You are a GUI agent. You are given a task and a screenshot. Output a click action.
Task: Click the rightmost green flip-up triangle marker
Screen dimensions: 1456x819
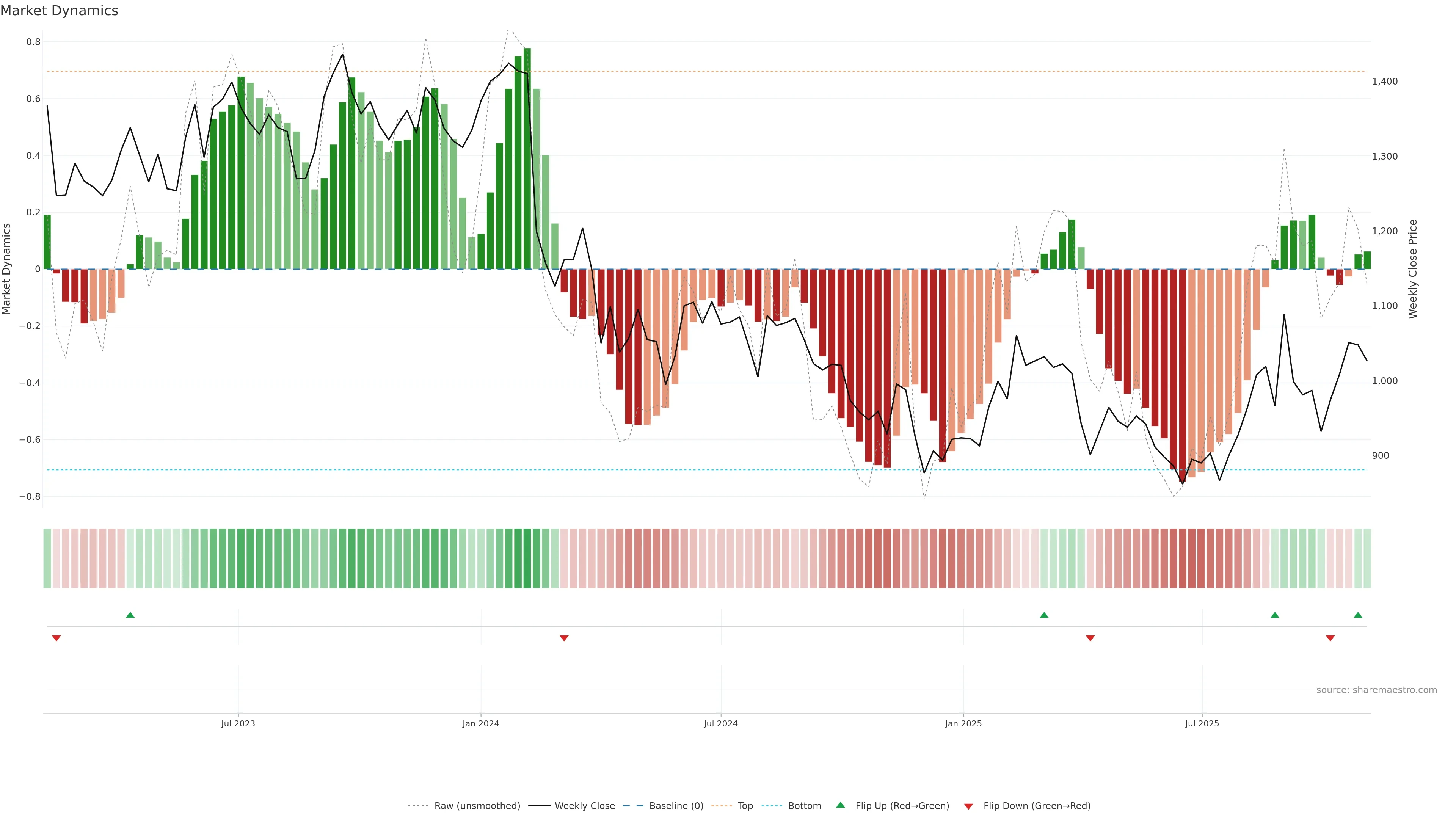(1358, 615)
